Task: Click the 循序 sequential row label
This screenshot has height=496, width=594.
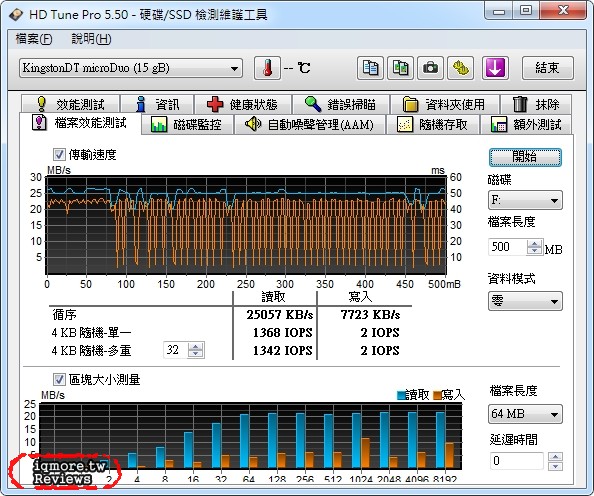Action: [64, 314]
